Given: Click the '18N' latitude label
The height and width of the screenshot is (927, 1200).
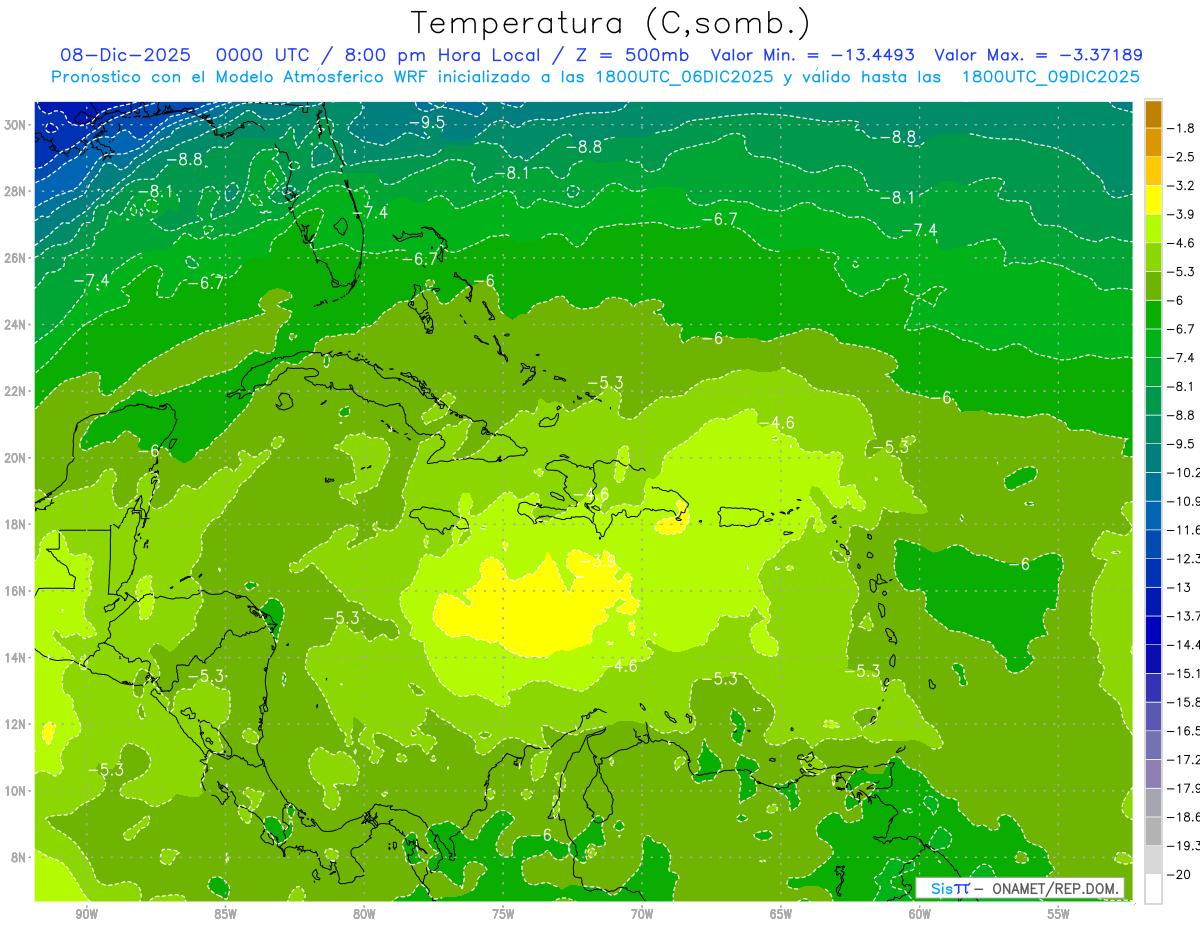Looking at the screenshot, I should pyautogui.click(x=15, y=524).
